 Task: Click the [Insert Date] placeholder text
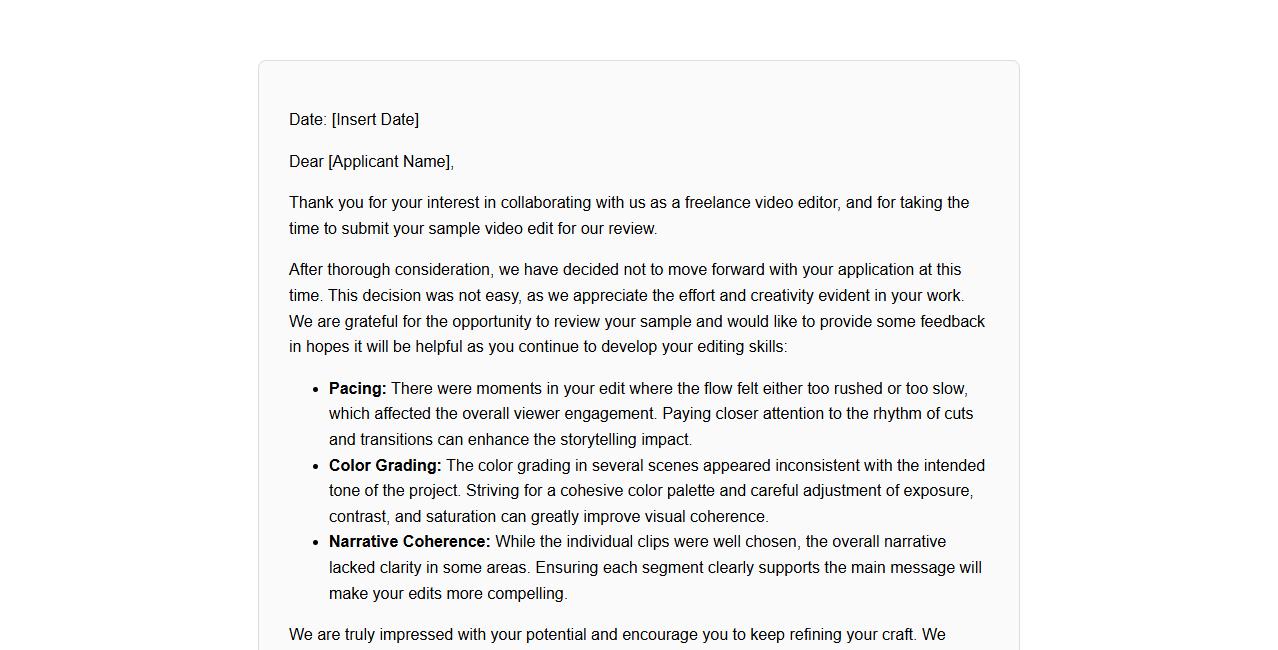pos(375,120)
